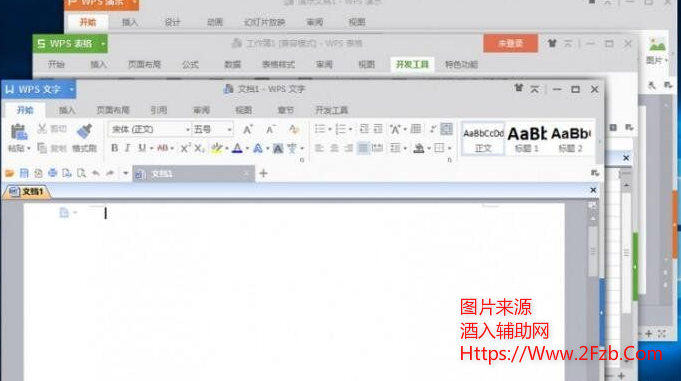Select the Format Painter brush icon
The width and height of the screenshot is (681, 381).
[x=84, y=131]
